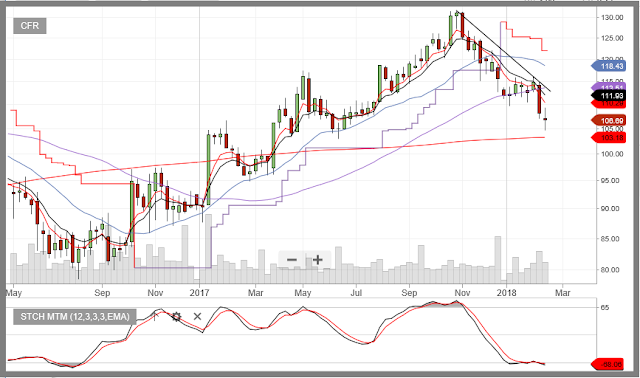Click the 2017 date axis label
Screen dimensions: 640x378
(199, 293)
